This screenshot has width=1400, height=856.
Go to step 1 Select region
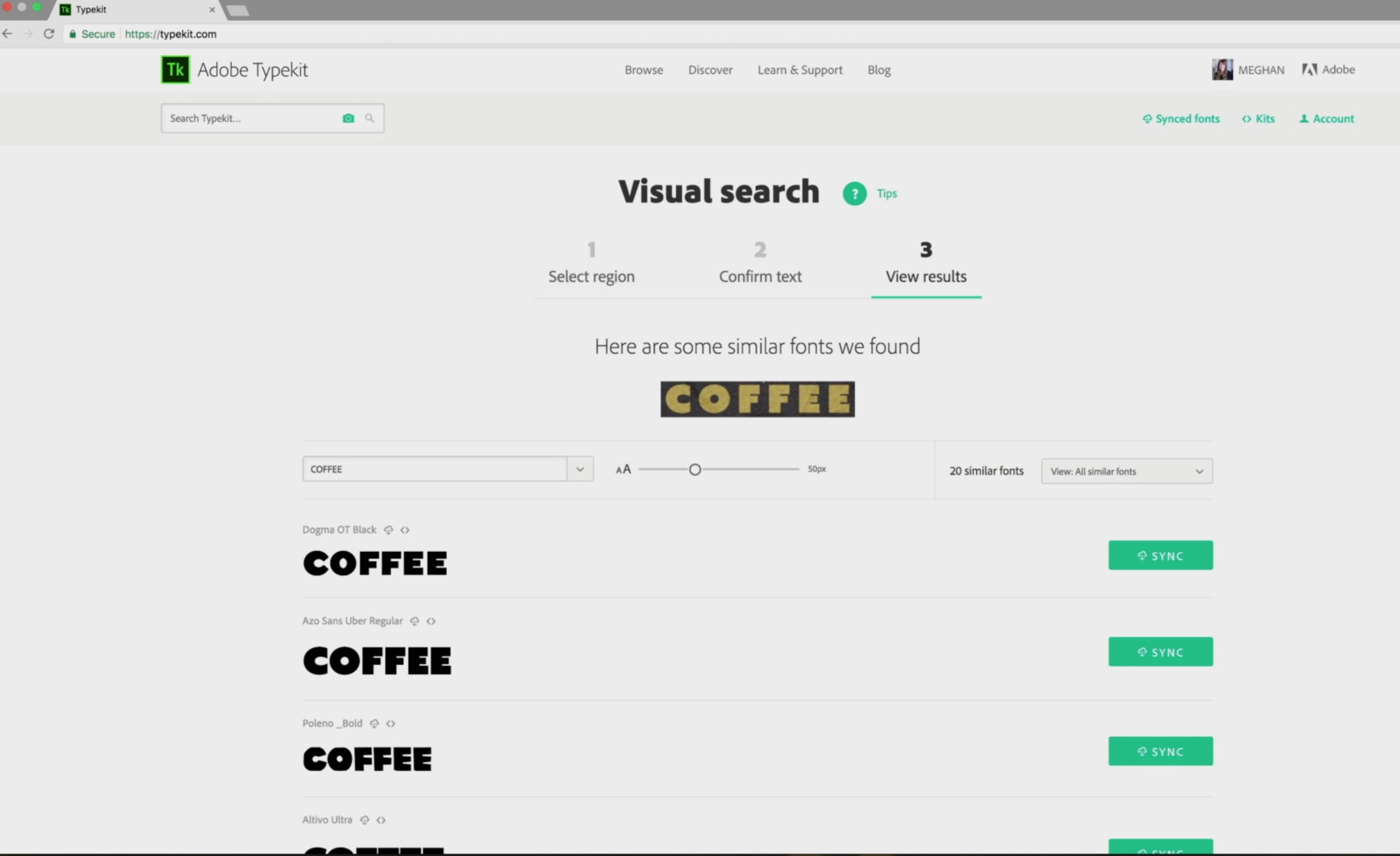coord(591,265)
